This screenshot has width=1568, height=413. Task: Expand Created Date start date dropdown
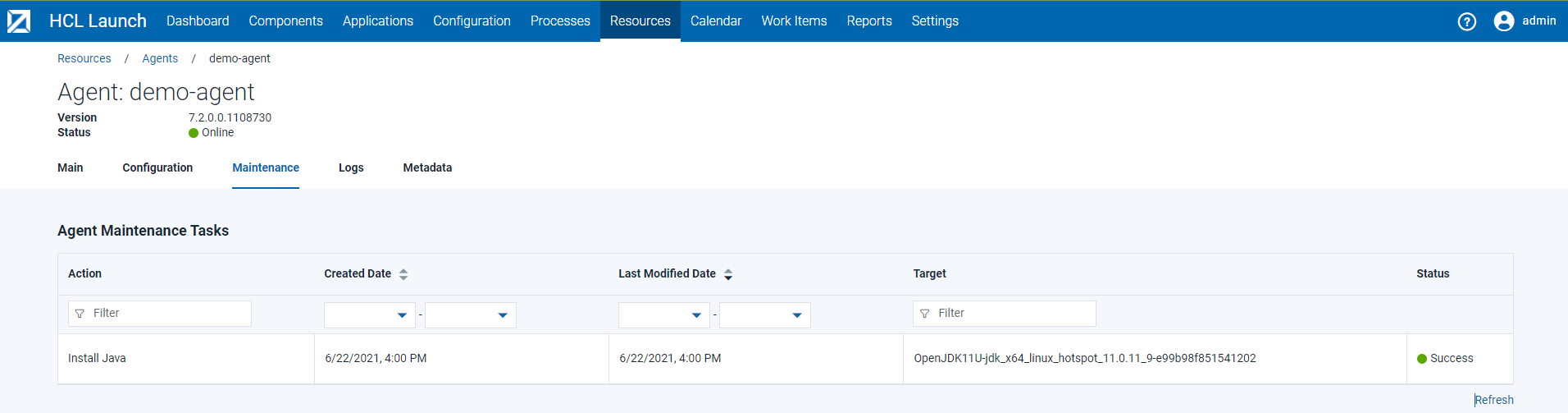(x=402, y=315)
